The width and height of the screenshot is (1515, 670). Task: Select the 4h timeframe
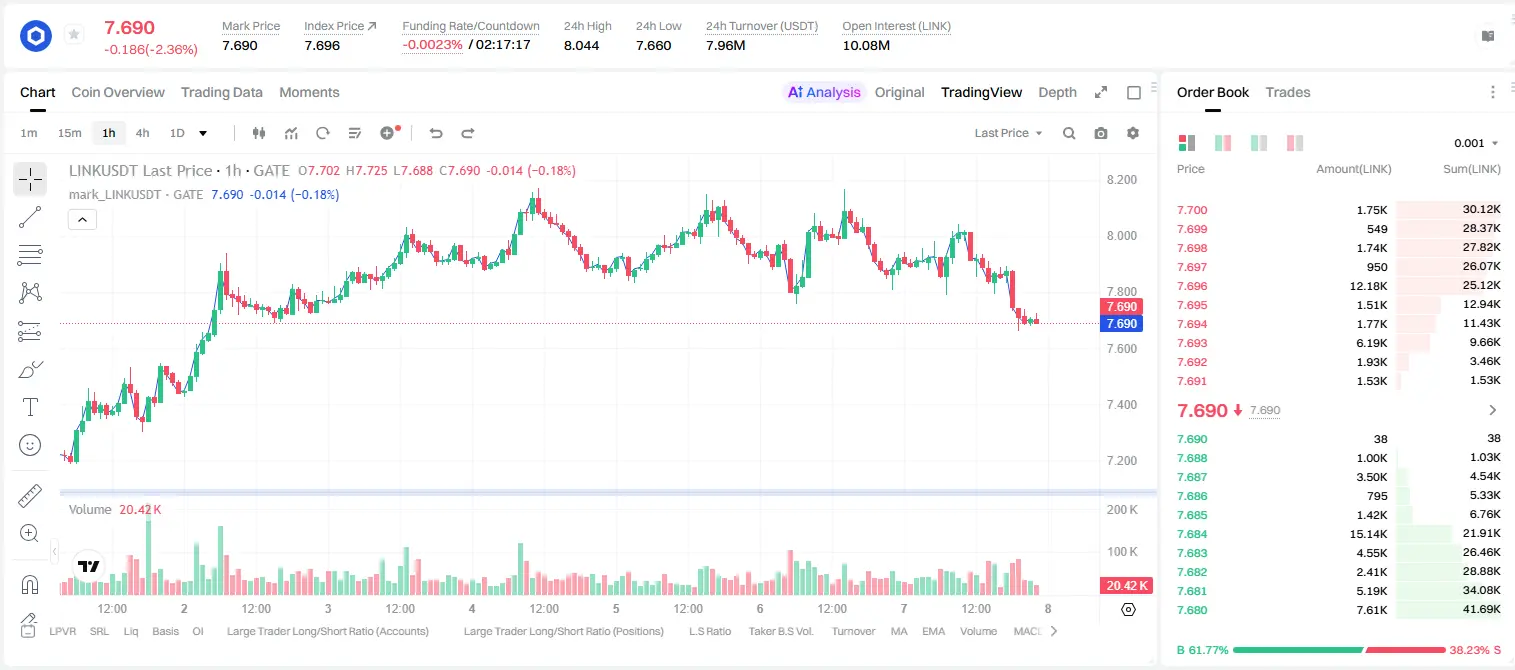[143, 133]
